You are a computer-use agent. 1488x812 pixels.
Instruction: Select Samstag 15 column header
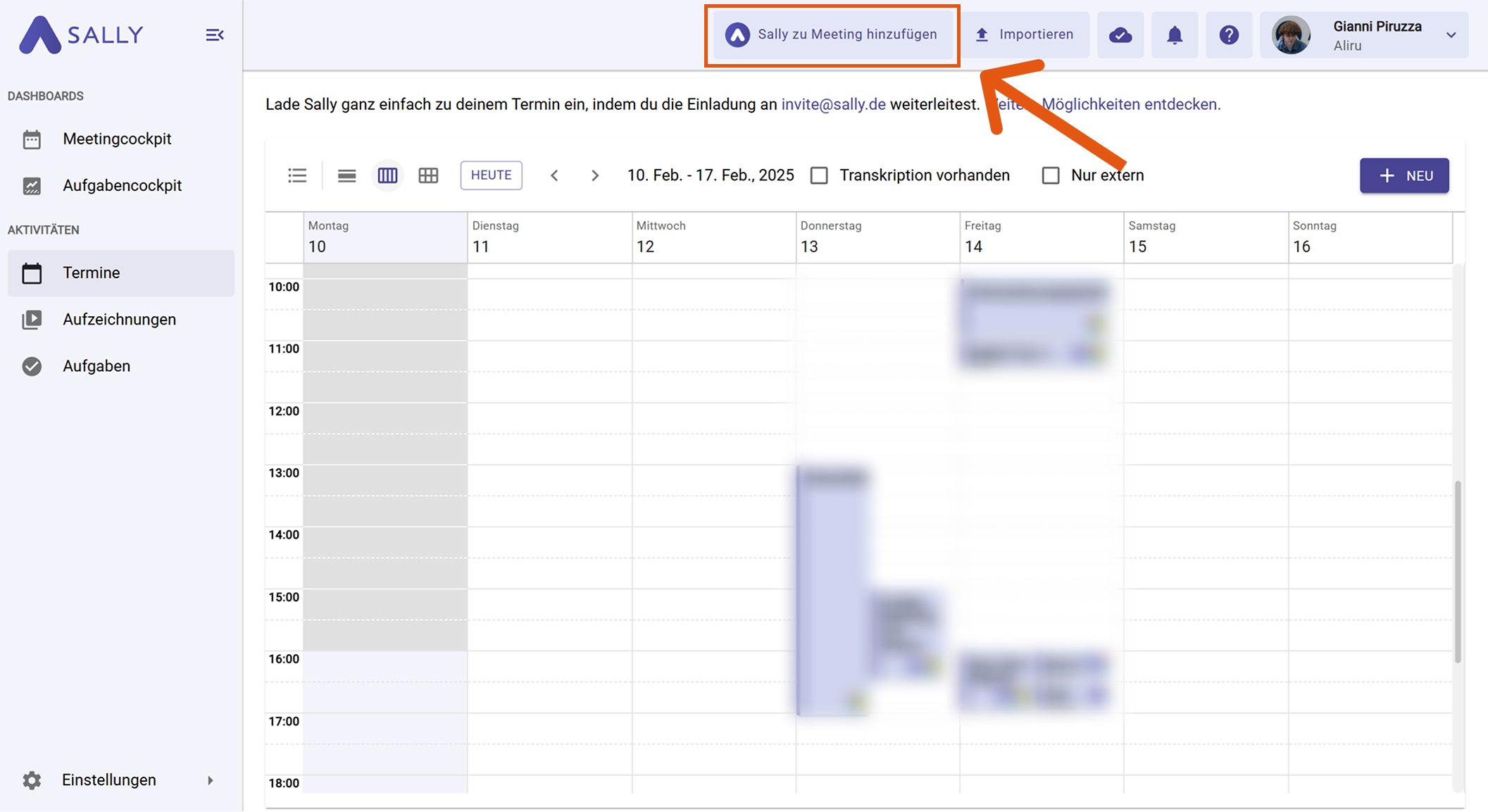coord(1206,237)
